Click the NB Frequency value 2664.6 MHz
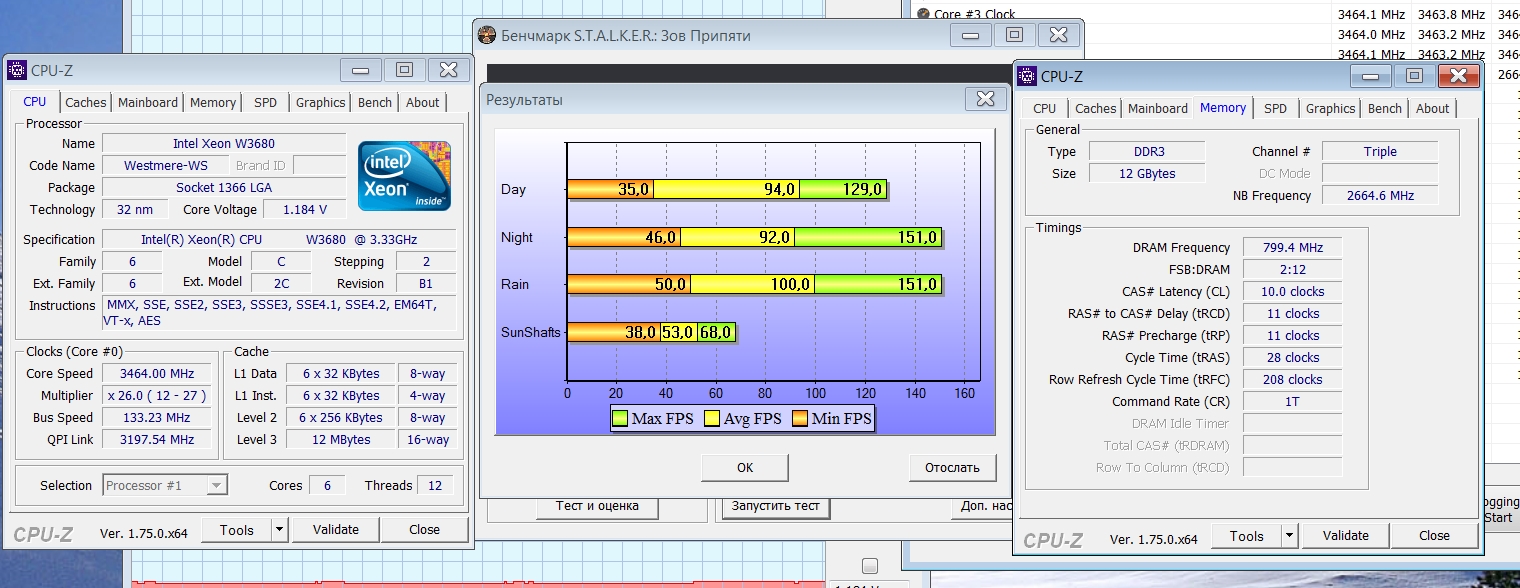Image resolution: width=1520 pixels, height=588 pixels. pos(1380,196)
